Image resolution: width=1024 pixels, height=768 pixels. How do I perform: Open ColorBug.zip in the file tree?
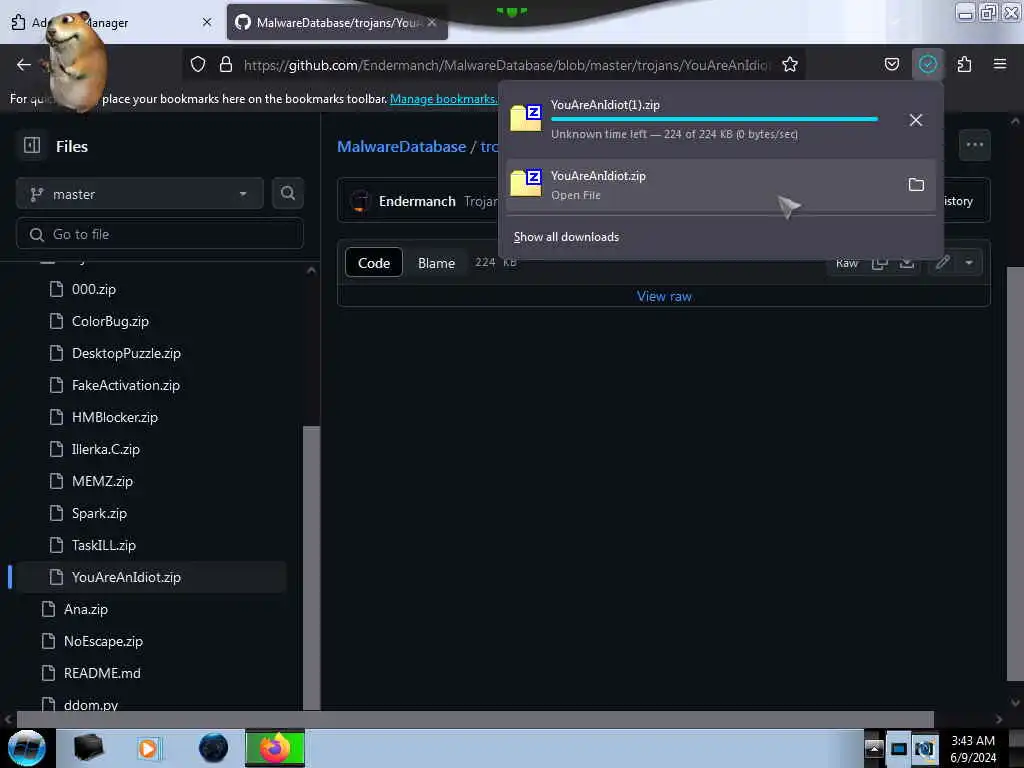(x=110, y=321)
